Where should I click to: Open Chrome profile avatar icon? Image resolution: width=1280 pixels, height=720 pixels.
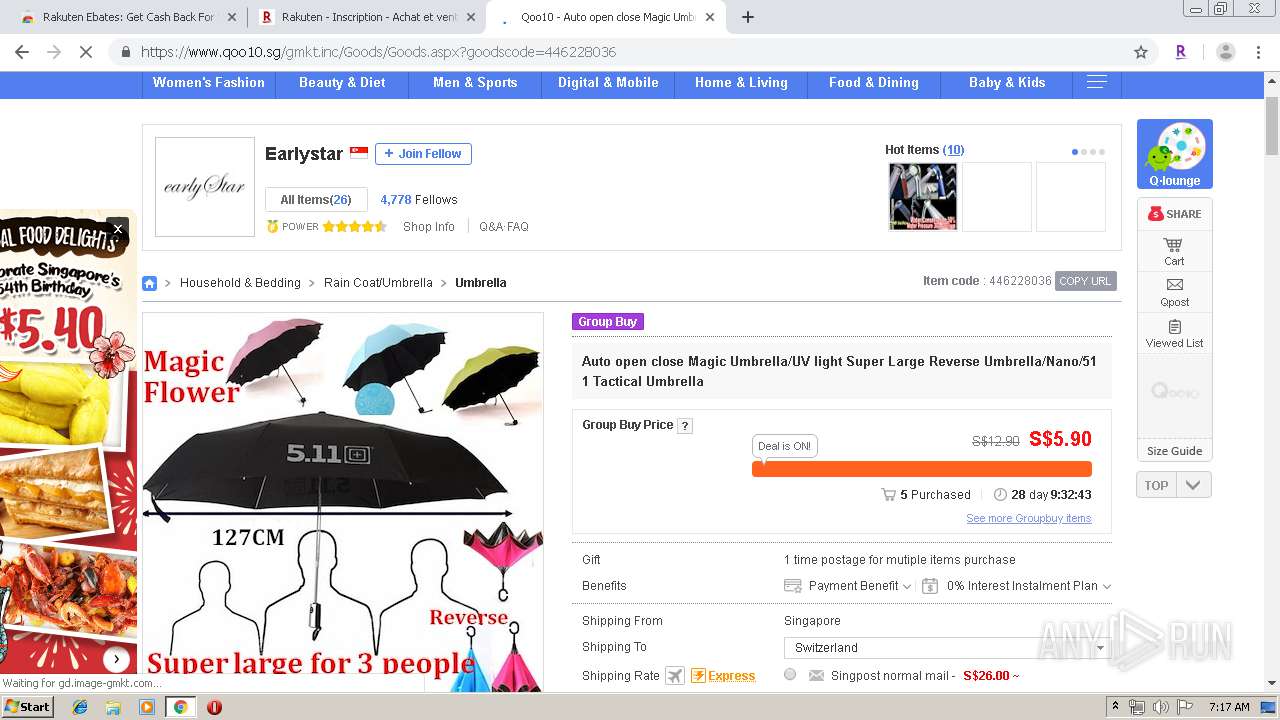pyautogui.click(x=1225, y=52)
